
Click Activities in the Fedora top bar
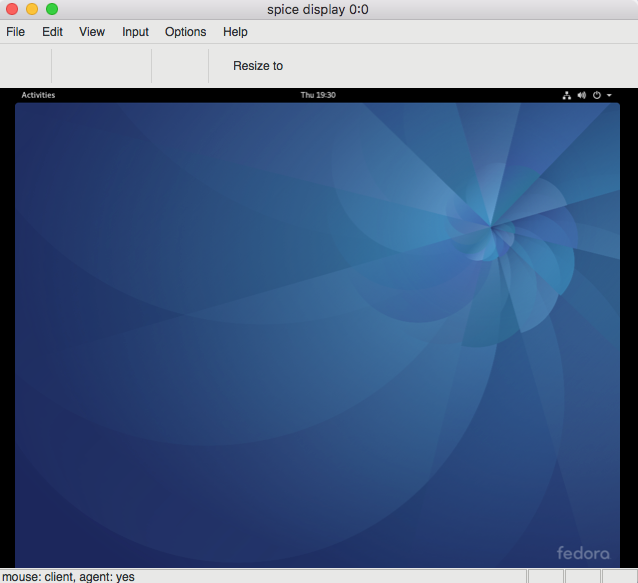tap(38, 95)
